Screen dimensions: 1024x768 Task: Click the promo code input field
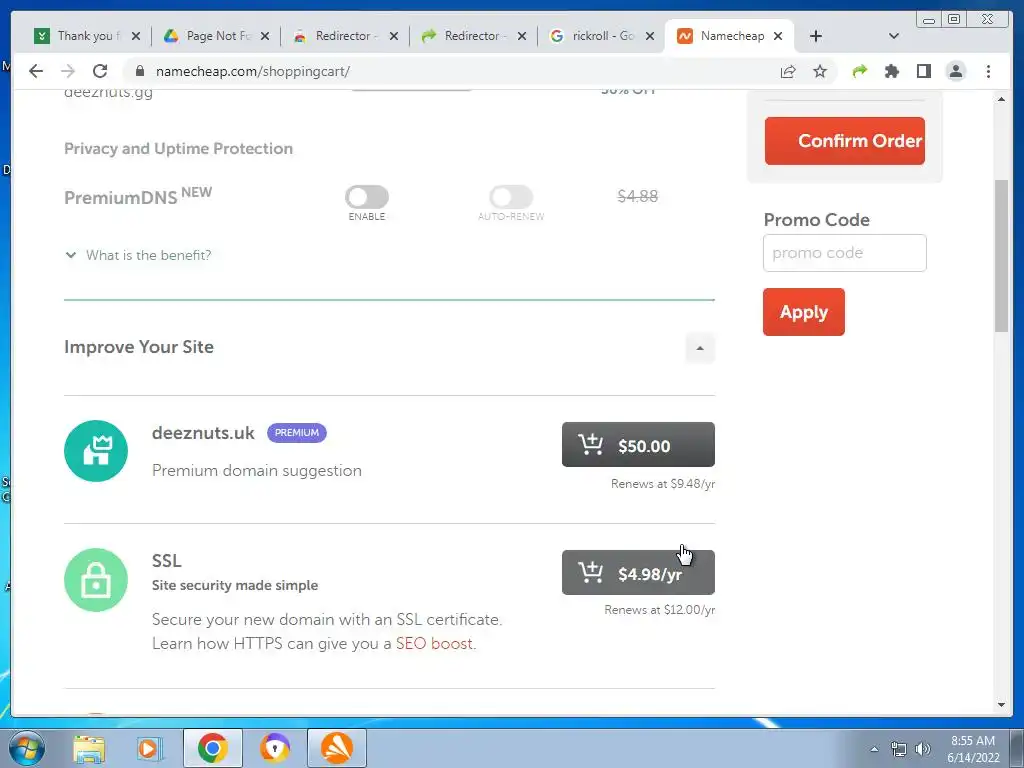pyautogui.click(x=844, y=253)
